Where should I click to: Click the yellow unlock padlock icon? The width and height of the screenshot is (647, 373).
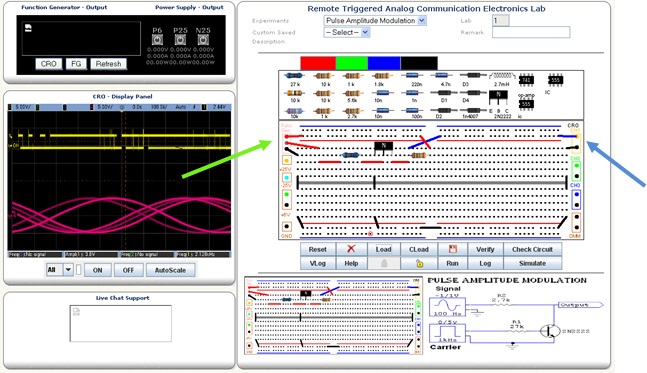pyautogui.click(x=419, y=263)
